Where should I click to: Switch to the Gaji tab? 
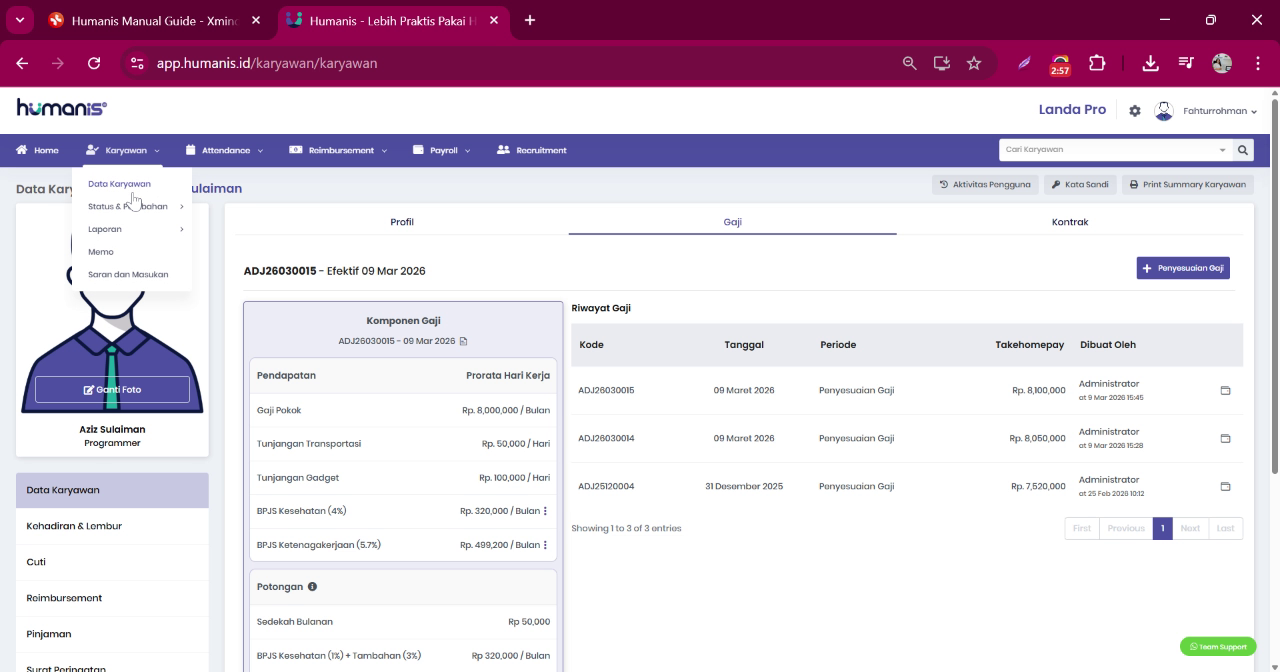[x=732, y=222]
